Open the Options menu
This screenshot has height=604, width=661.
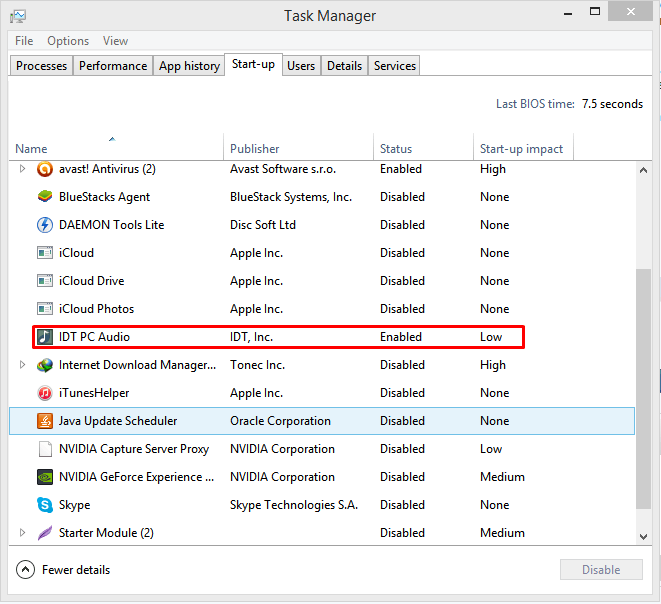coord(68,41)
